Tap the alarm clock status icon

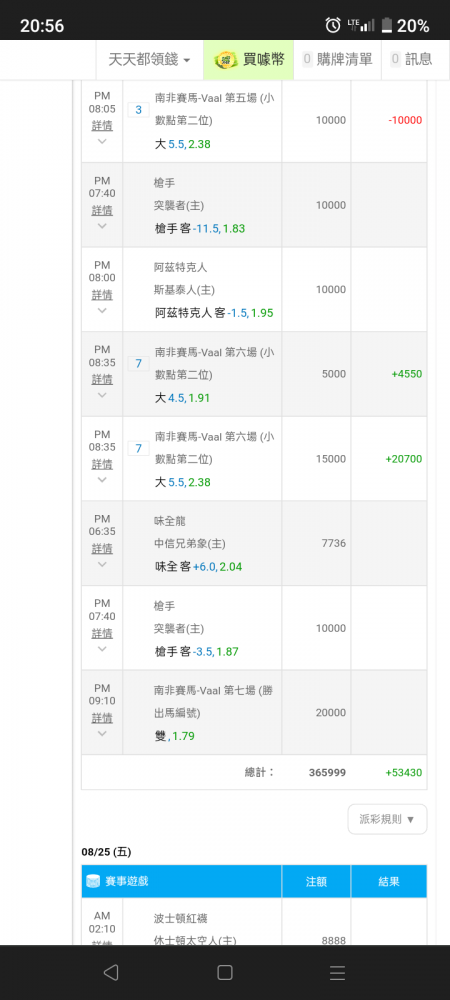click(333, 25)
